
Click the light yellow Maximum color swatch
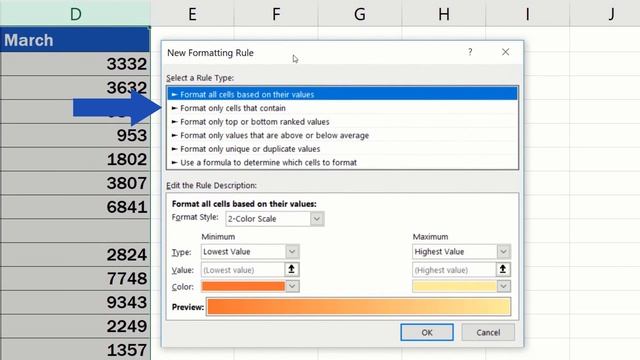click(x=454, y=287)
